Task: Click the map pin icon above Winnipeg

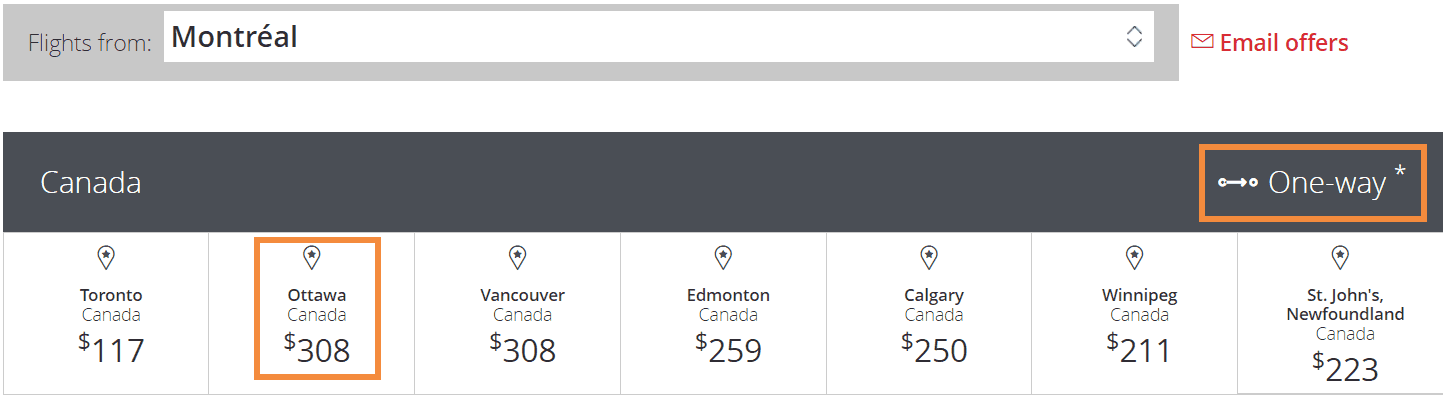Action: [x=1135, y=258]
